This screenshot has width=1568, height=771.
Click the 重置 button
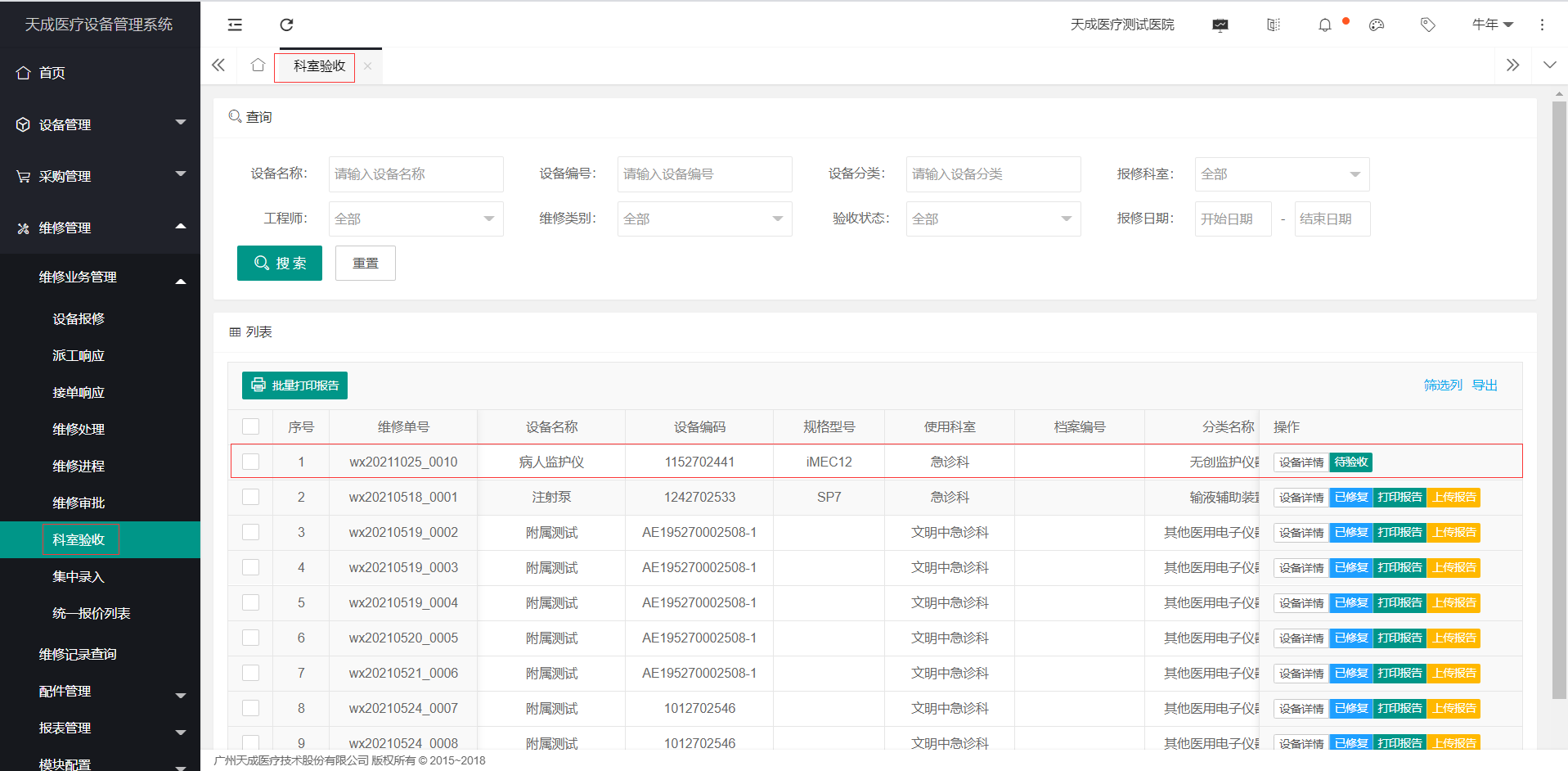tap(366, 263)
